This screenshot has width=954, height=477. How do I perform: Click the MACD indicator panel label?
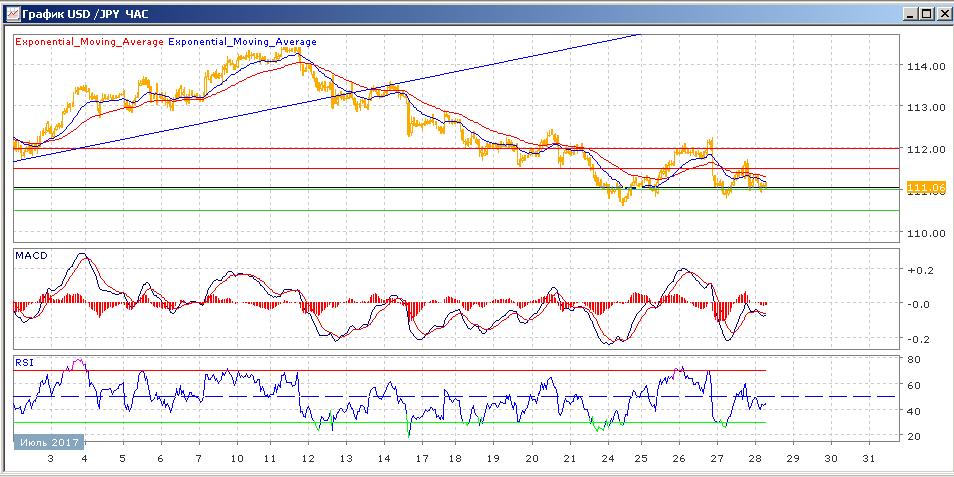(29, 256)
